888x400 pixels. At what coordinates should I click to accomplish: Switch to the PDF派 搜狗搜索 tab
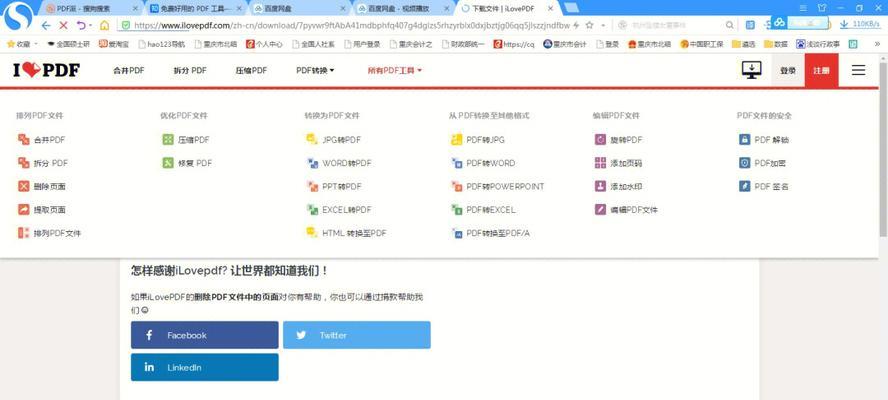91,8
